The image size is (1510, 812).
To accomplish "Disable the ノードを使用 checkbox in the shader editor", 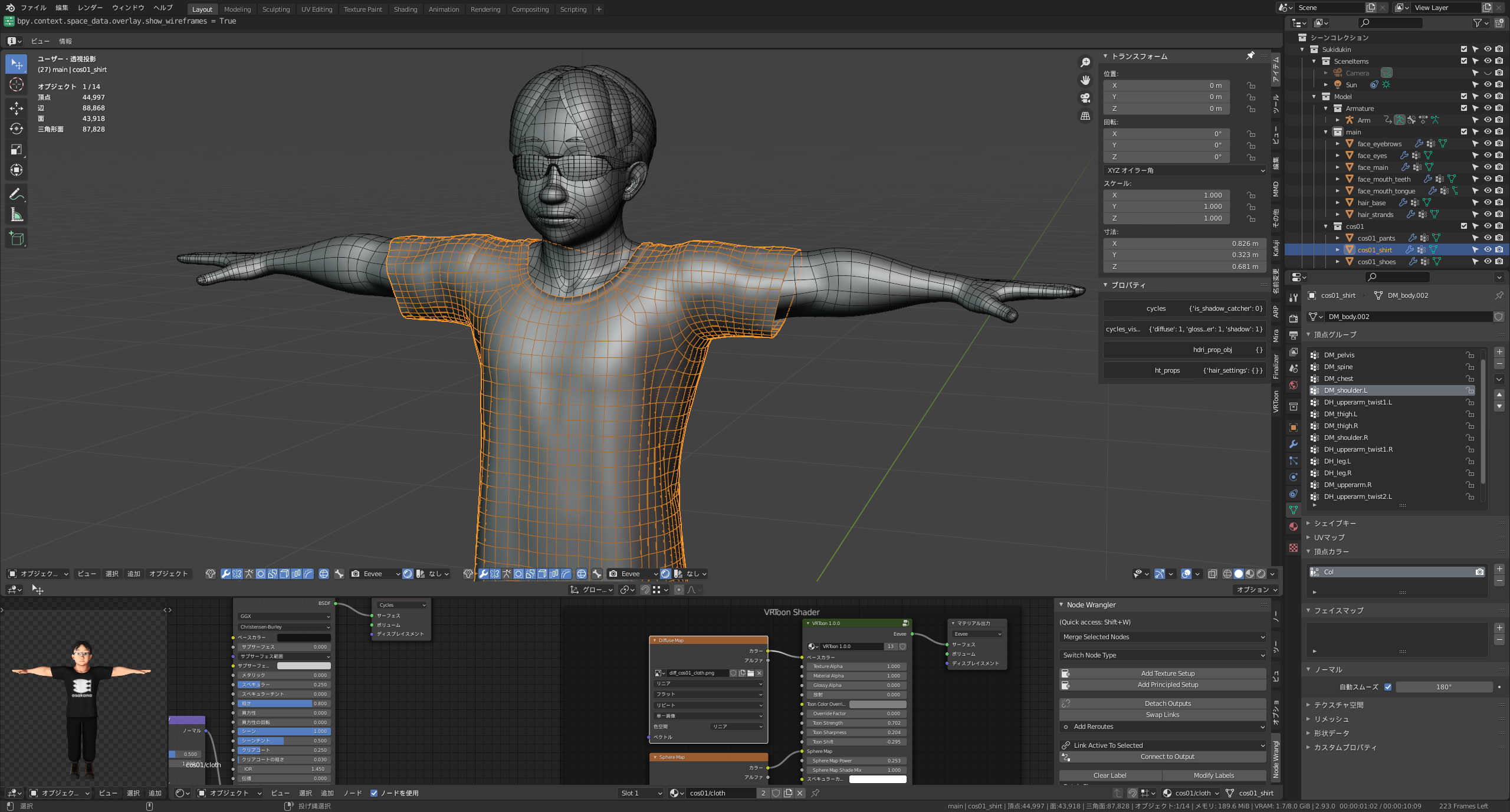I will click(x=375, y=793).
